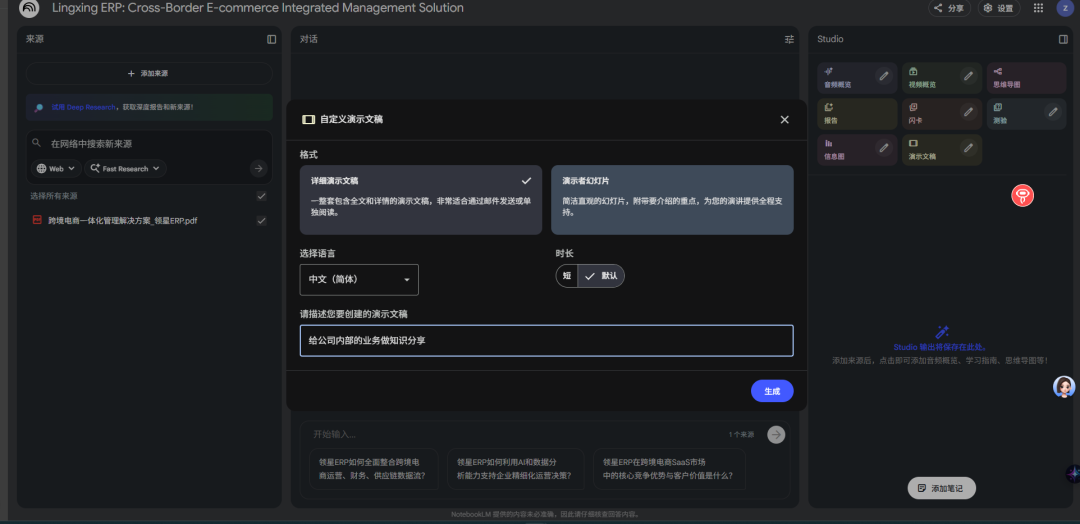The height and width of the screenshot is (524, 1080).
Task: Click the chat send arrow button
Action: pos(776,434)
